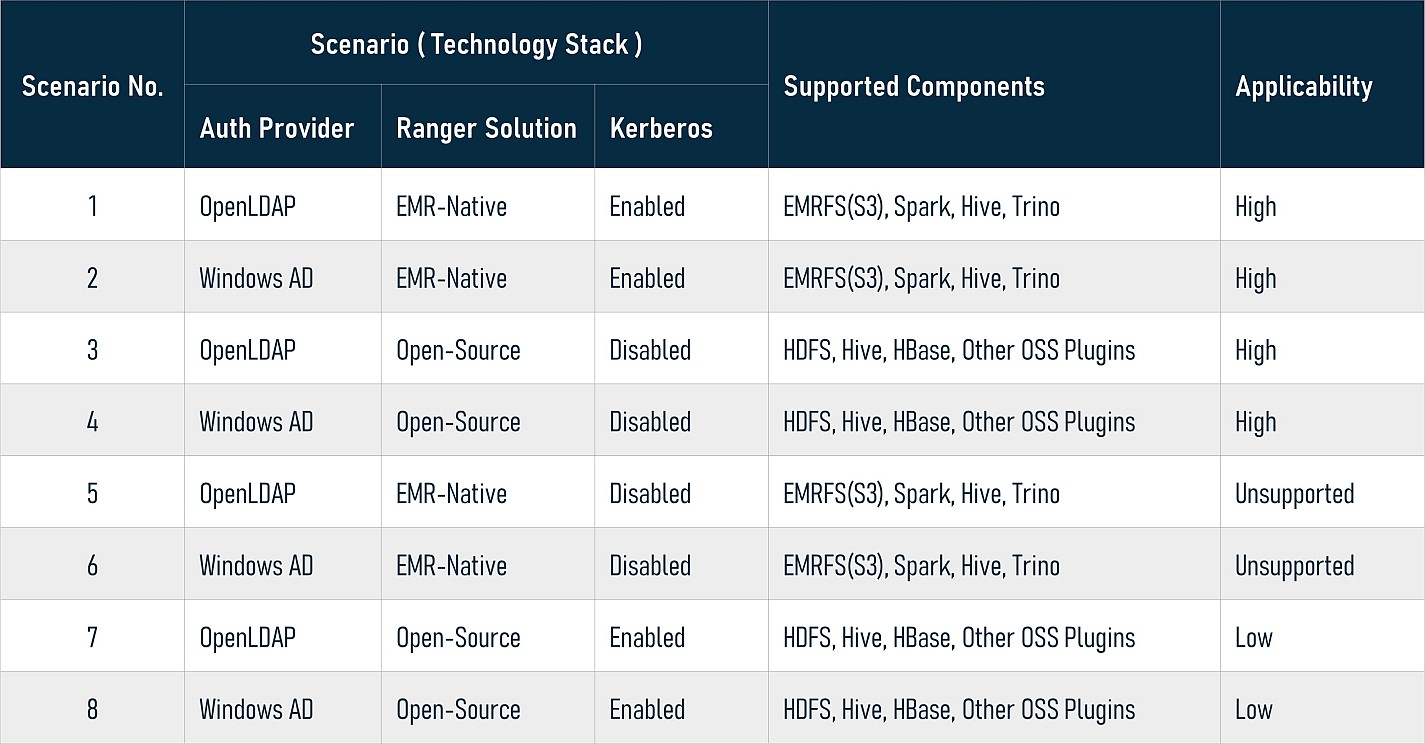Select "Open-Source" in scenario 3 row
Image resolution: width=1425 pixels, height=744 pixels.
tap(458, 350)
